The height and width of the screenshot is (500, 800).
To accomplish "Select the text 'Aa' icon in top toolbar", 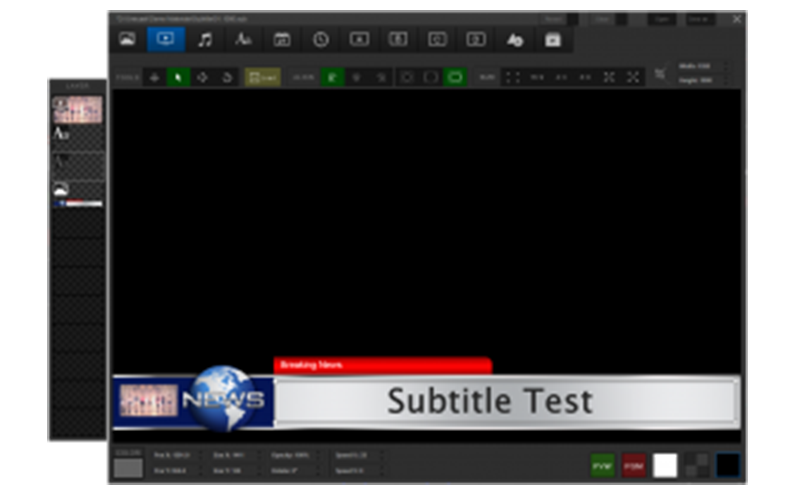I will pyautogui.click(x=243, y=39).
